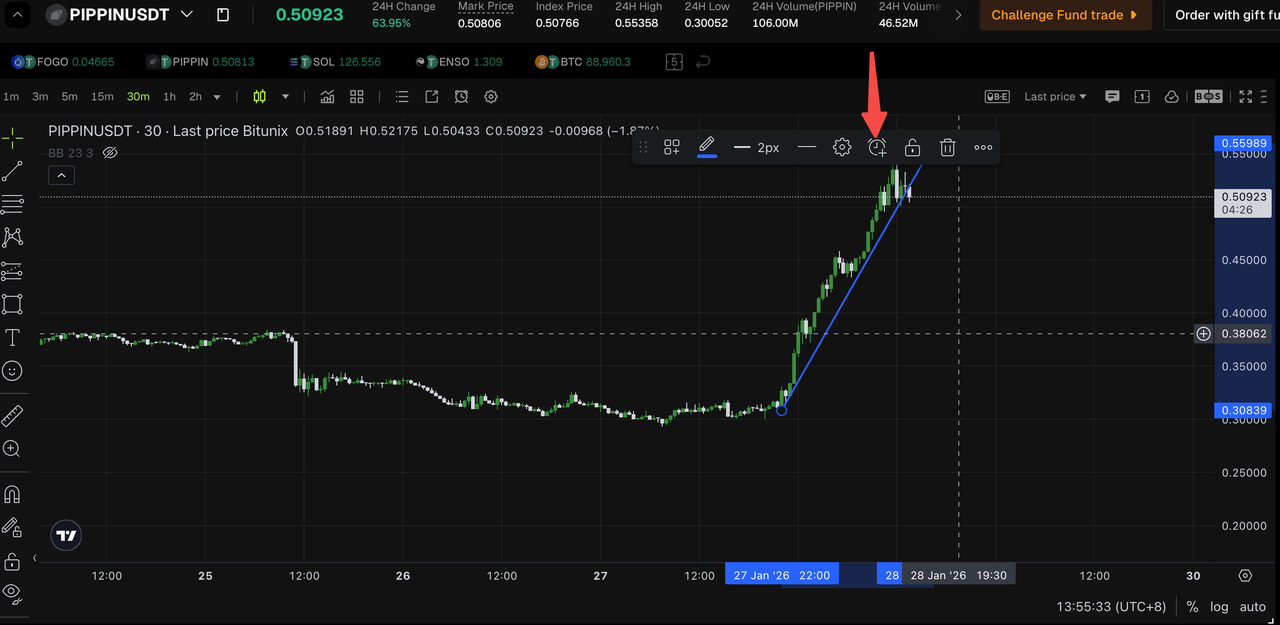1280x625 pixels.
Task: Open the XABCD pattern tool
Action: (x=12, y=237)
